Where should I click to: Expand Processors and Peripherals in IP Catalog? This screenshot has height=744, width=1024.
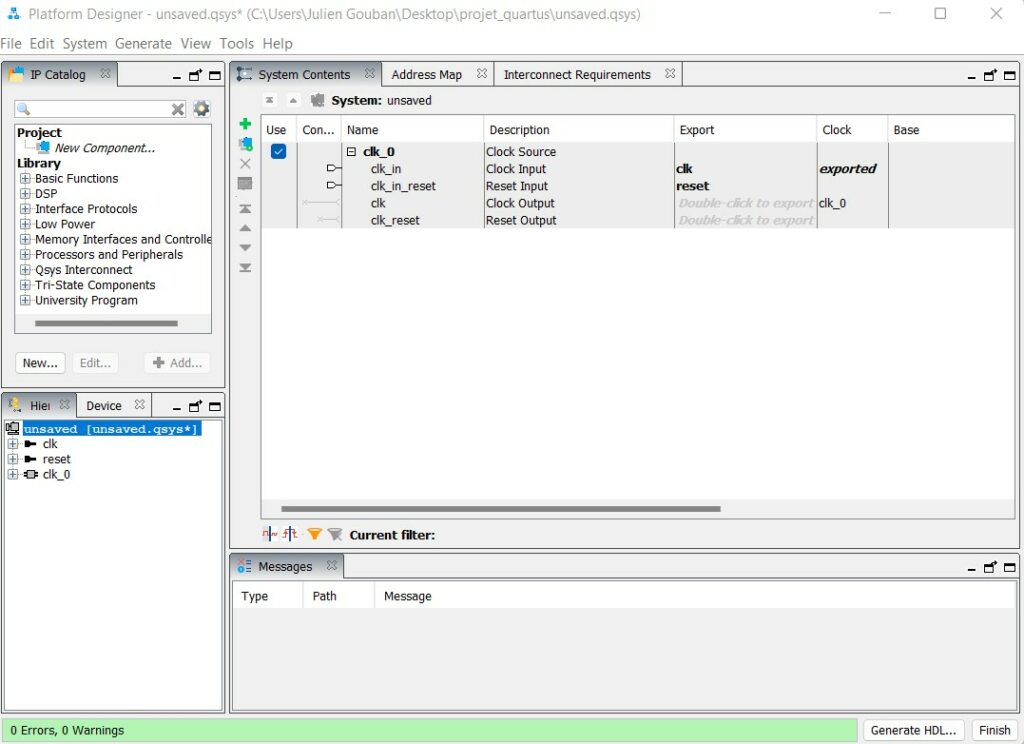(x=25, y=255)
